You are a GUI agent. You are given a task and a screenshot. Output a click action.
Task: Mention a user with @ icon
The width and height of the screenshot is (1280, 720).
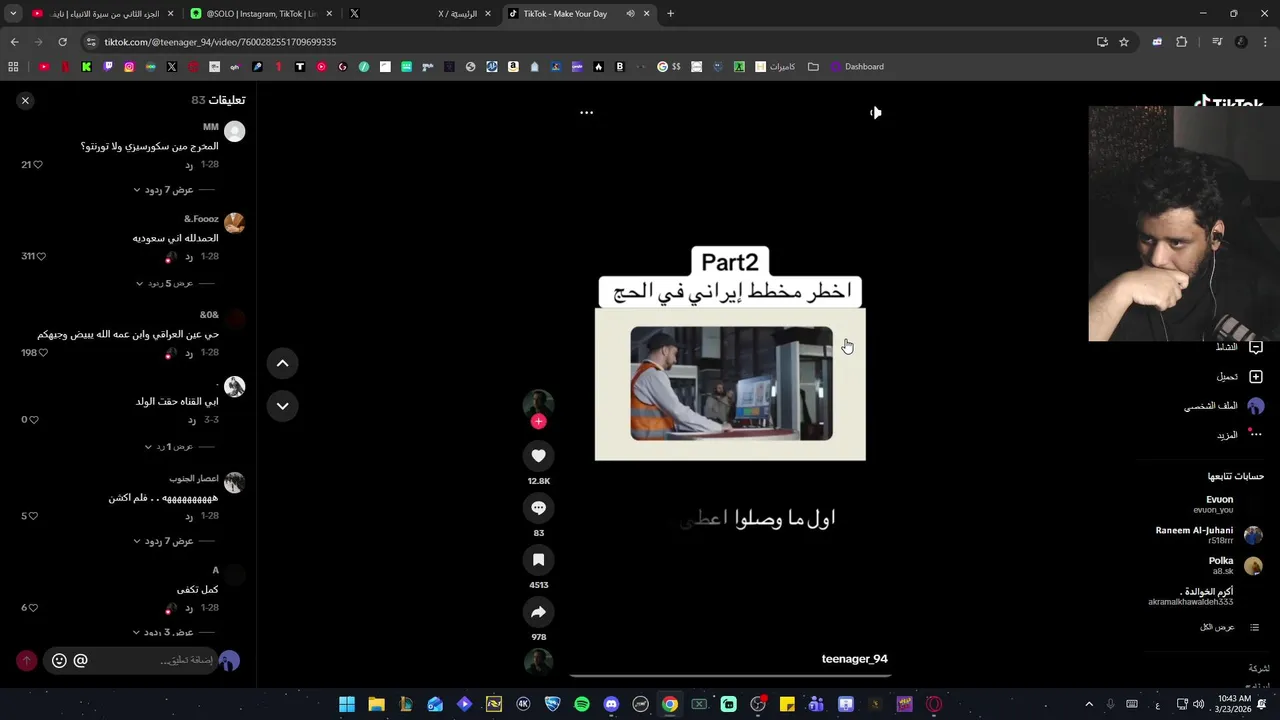[81, 660]
